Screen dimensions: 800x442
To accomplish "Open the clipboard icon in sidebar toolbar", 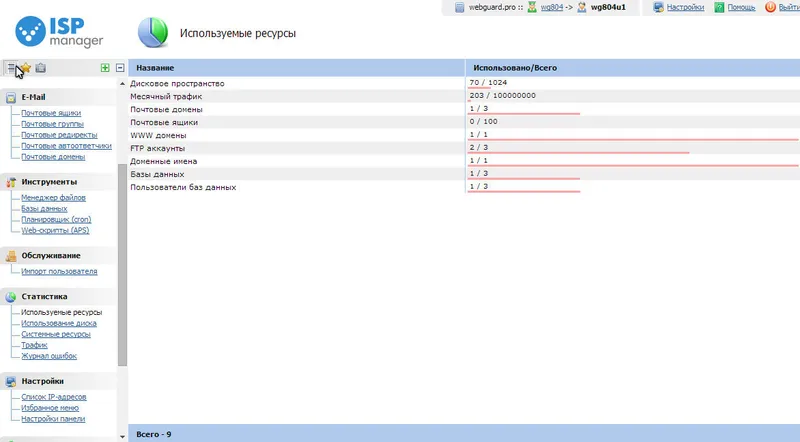I will (41, 67).
